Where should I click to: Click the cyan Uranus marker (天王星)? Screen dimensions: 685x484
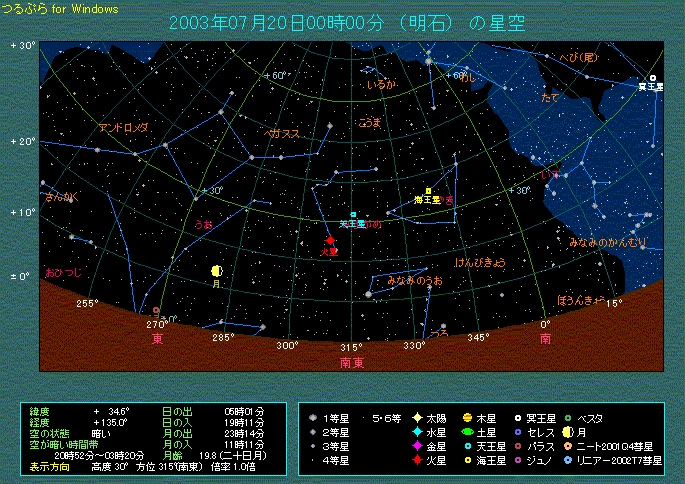pyautogui.click(x=353, y=214)
